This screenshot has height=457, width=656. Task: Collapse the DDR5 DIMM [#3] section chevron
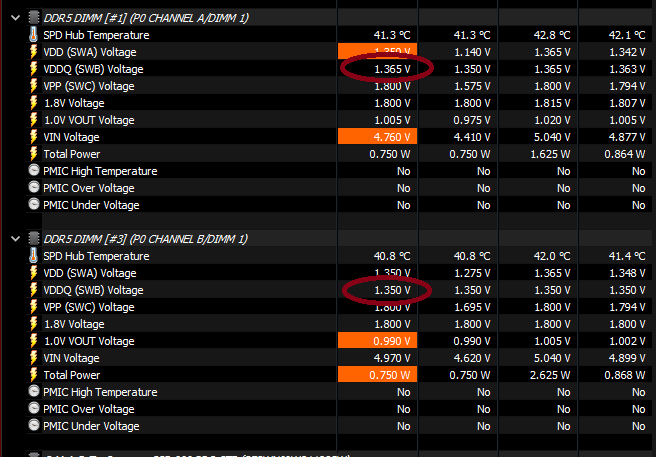[x=15, y=239]
